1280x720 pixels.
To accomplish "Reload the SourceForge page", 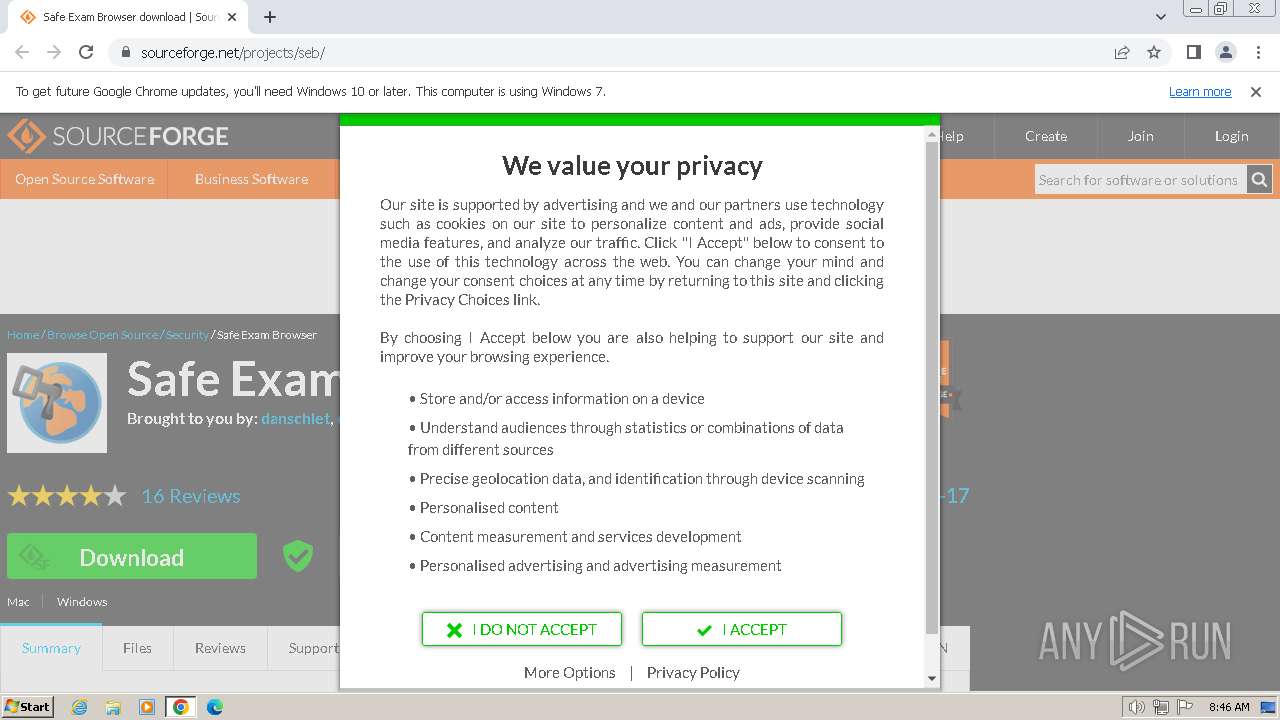I will click(x=86, y=52).
